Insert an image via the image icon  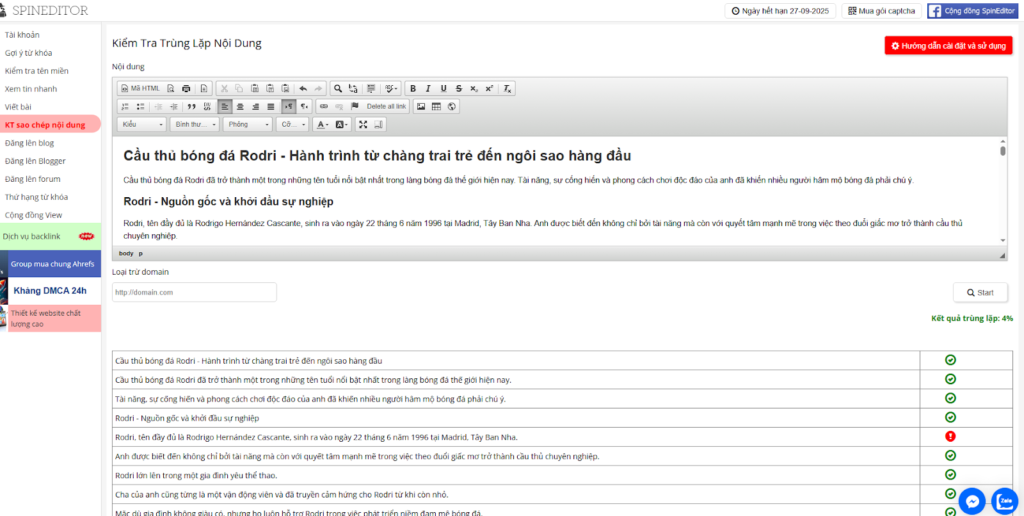pyautogui.click(x=421, y=106)
